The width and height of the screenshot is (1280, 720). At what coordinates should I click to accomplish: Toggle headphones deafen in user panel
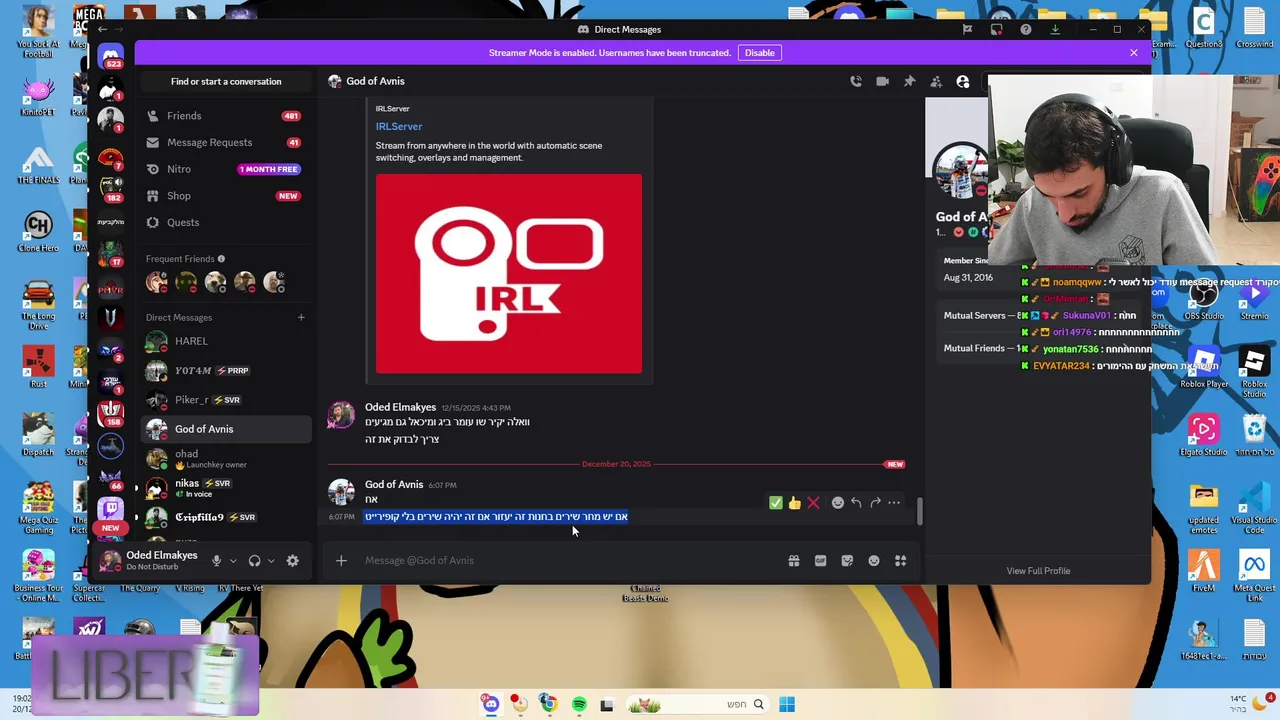pyautogui.click(x=254, y=561)
